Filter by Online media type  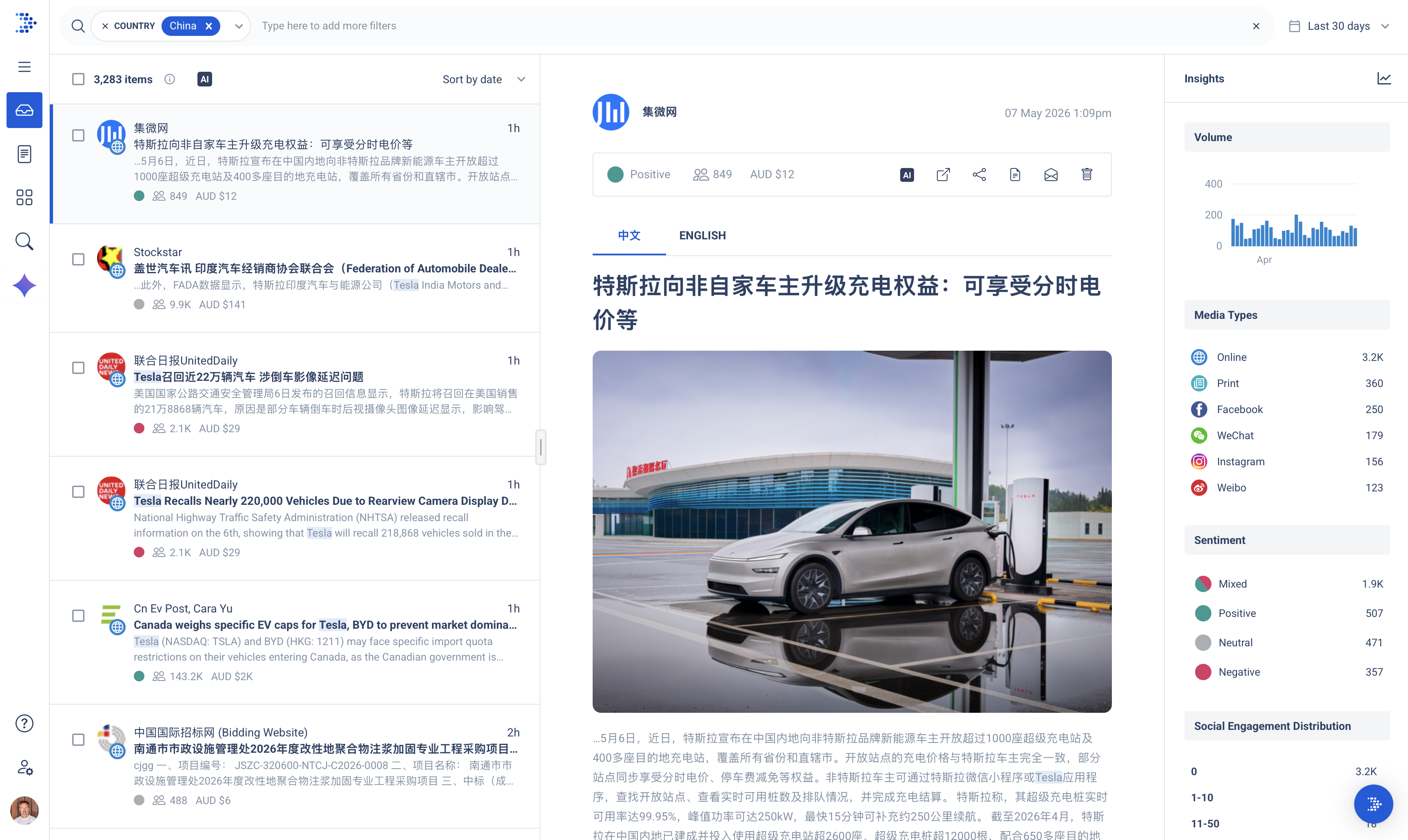point(1286,357)
